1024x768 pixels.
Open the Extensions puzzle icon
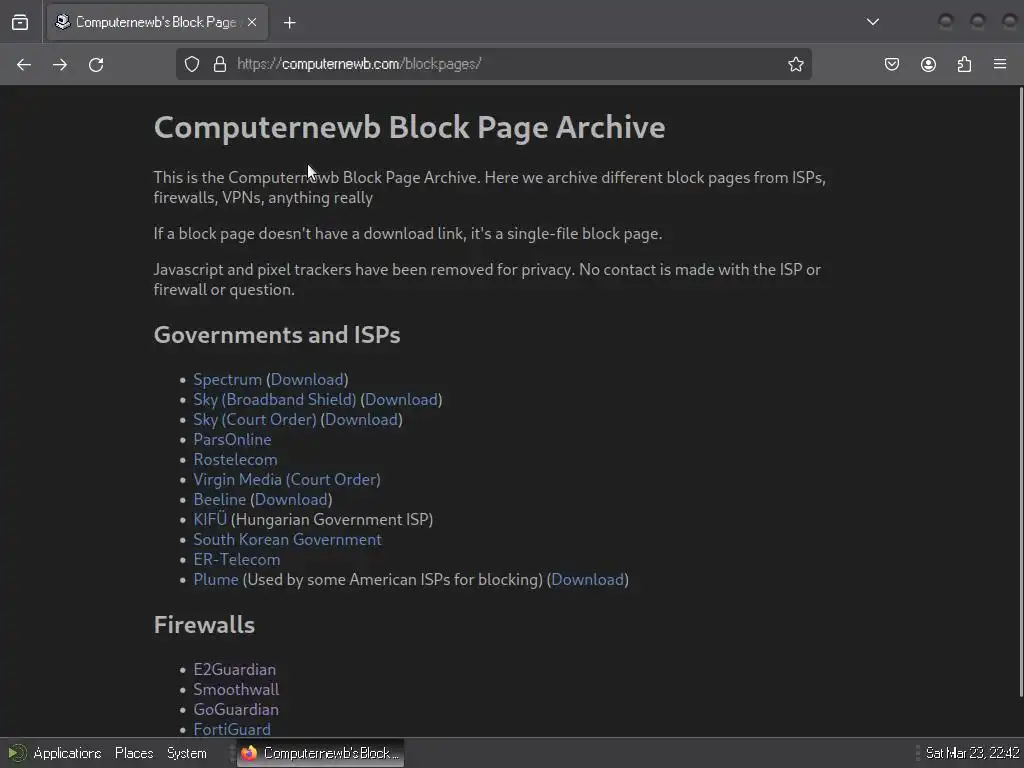tap(965, 64)
